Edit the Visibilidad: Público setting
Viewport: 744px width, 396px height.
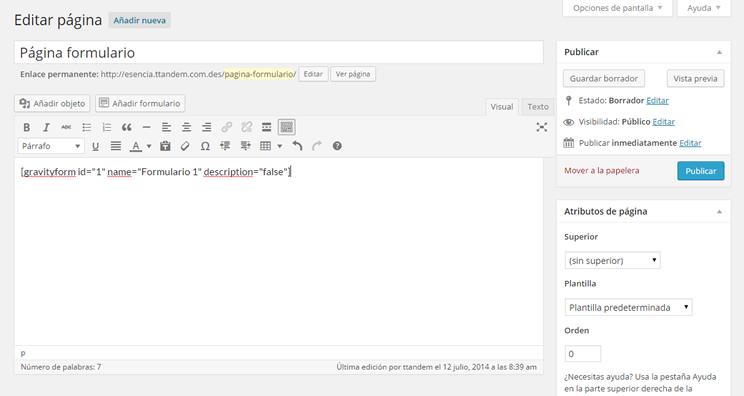pyautogui.click(x=663, y=122)
